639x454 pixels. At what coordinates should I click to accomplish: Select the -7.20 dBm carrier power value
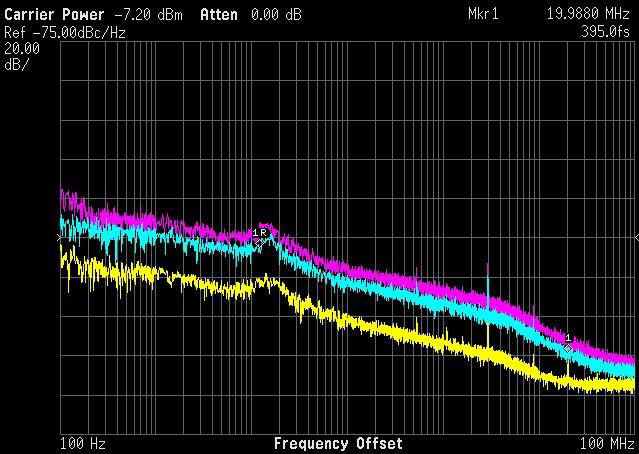click(149, 15)
